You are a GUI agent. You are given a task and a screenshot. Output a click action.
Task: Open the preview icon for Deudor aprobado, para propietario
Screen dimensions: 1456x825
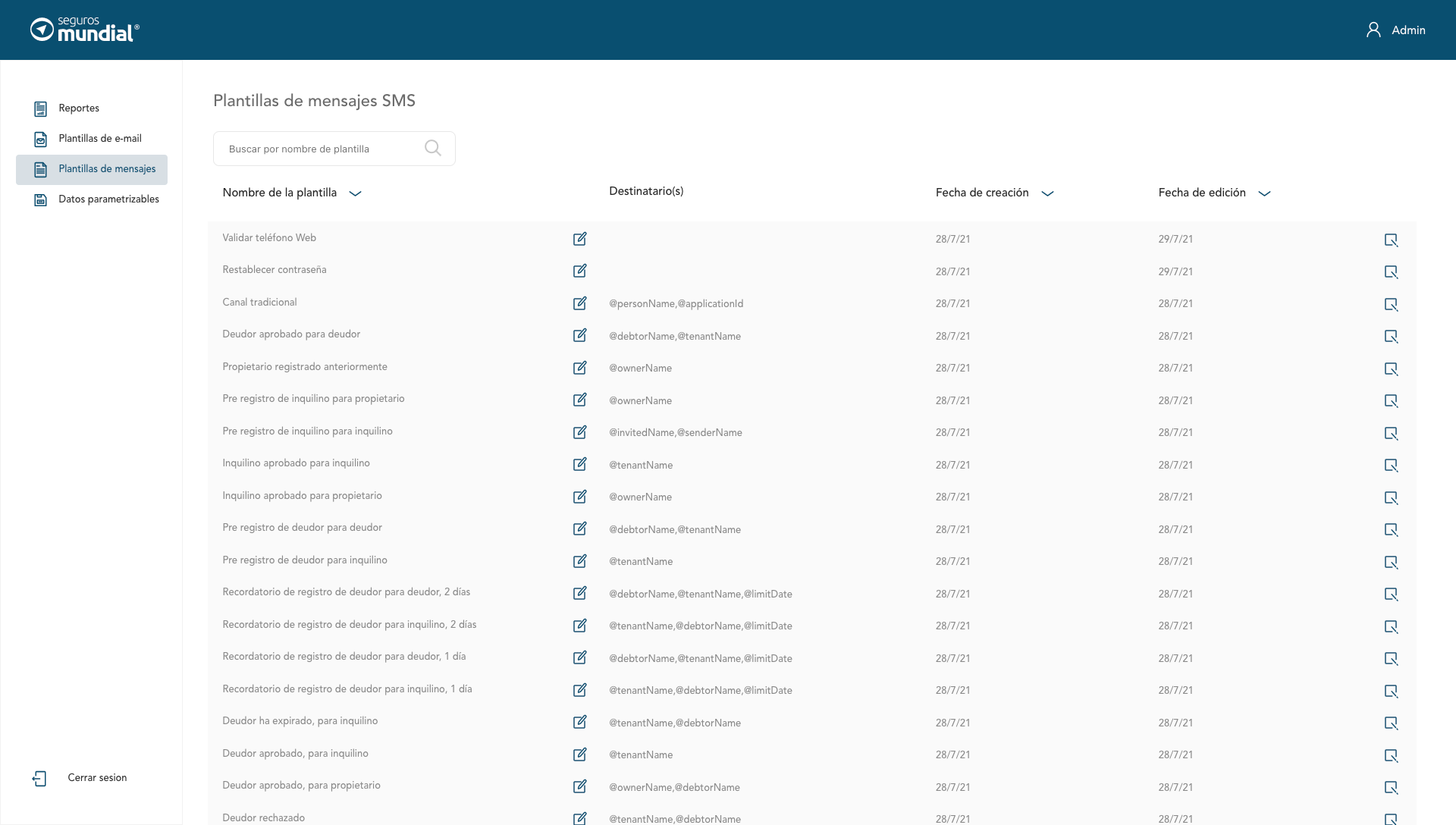click(1391, 788)
